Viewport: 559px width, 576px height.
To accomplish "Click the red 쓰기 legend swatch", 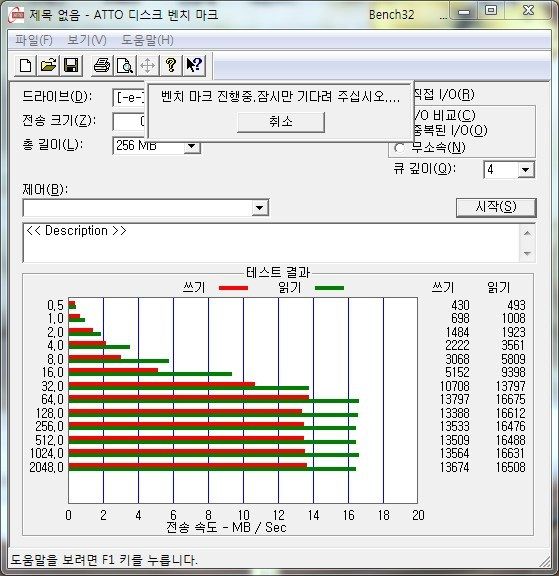I will [234, 288].
